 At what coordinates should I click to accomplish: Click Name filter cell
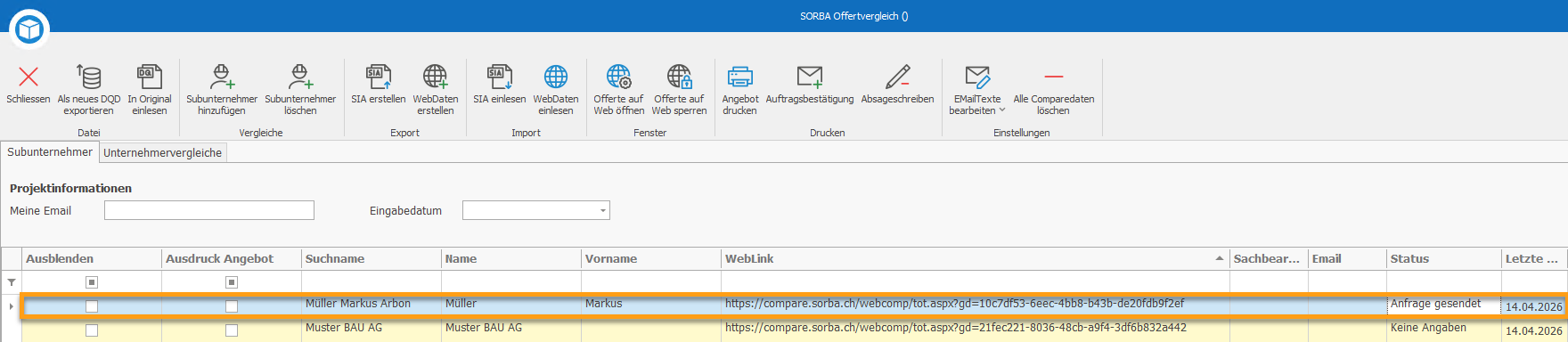511,282
